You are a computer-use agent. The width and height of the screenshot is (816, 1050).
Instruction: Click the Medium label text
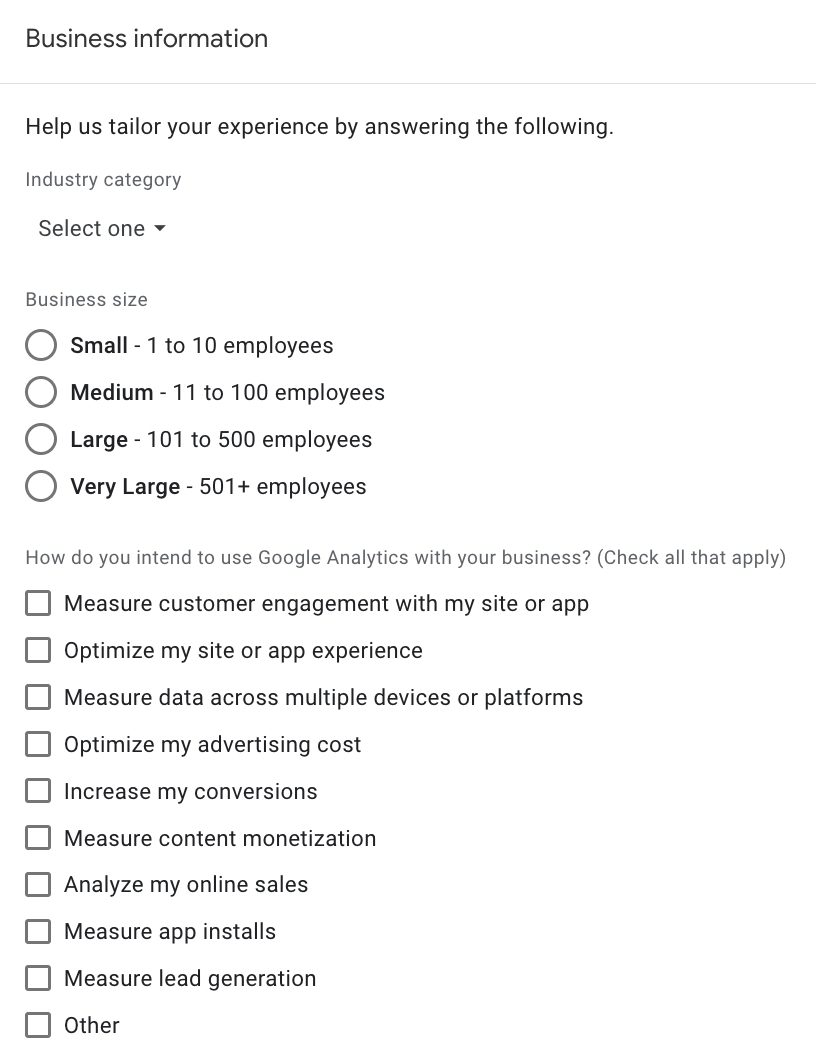112,392
